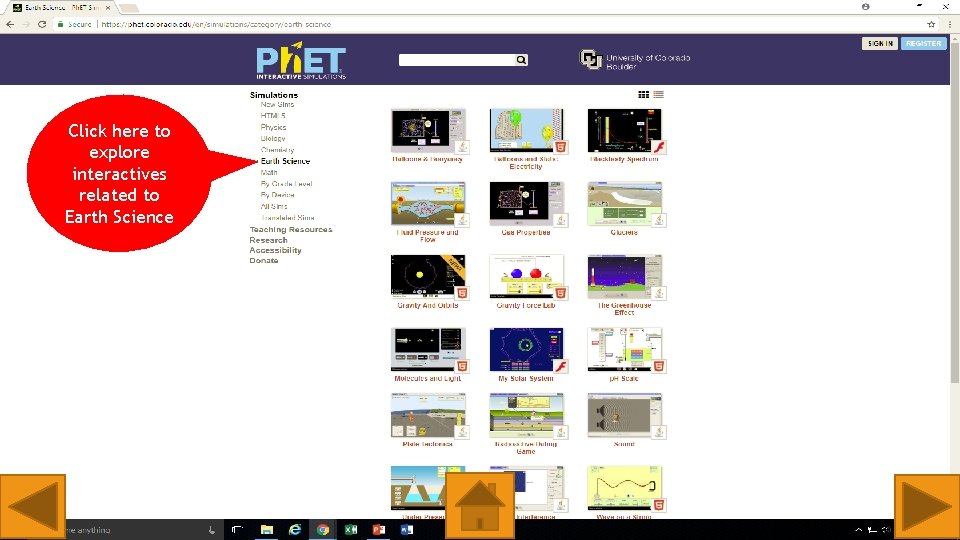960x540 pixels.
Task: Open the By Device category
Action: click(277, 195)
